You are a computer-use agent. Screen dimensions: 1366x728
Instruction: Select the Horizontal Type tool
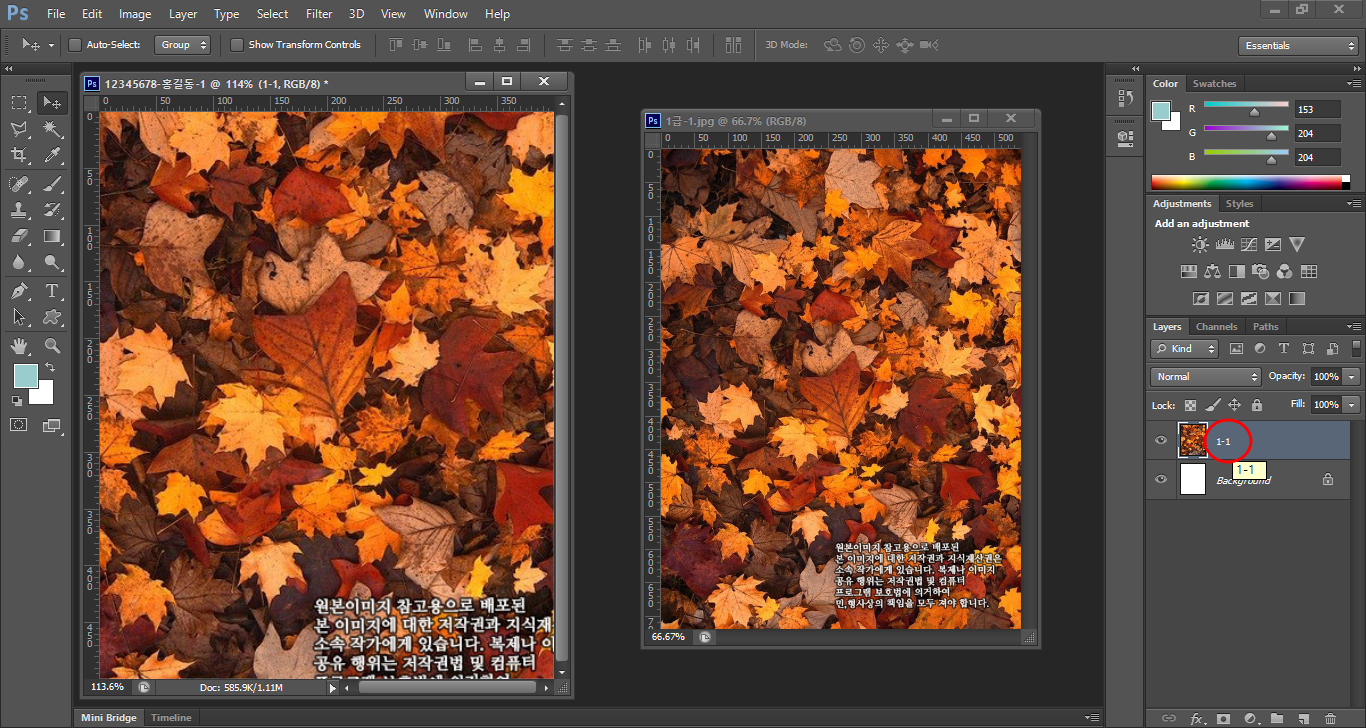[52, 291]
